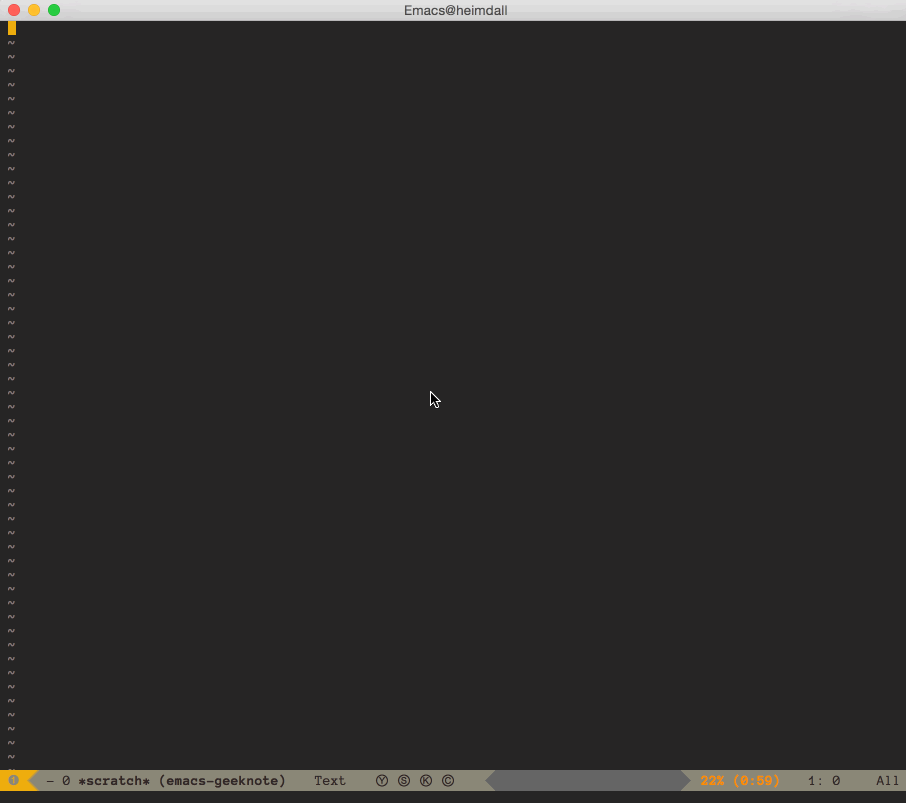This screenshot has width=906, height=803.
Task: Click the orange cursor on the first line
Action: [x=12, y=28]
